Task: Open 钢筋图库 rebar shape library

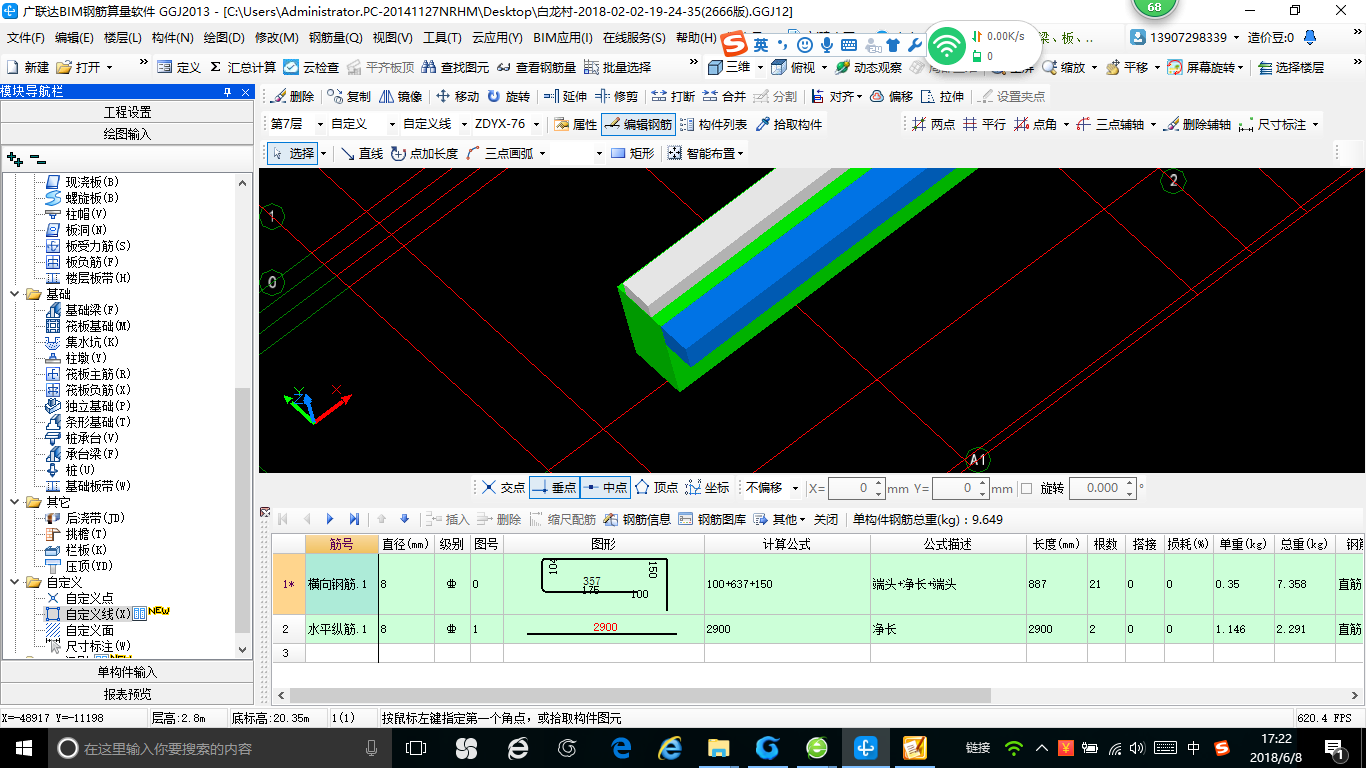Action: [712, 520]
